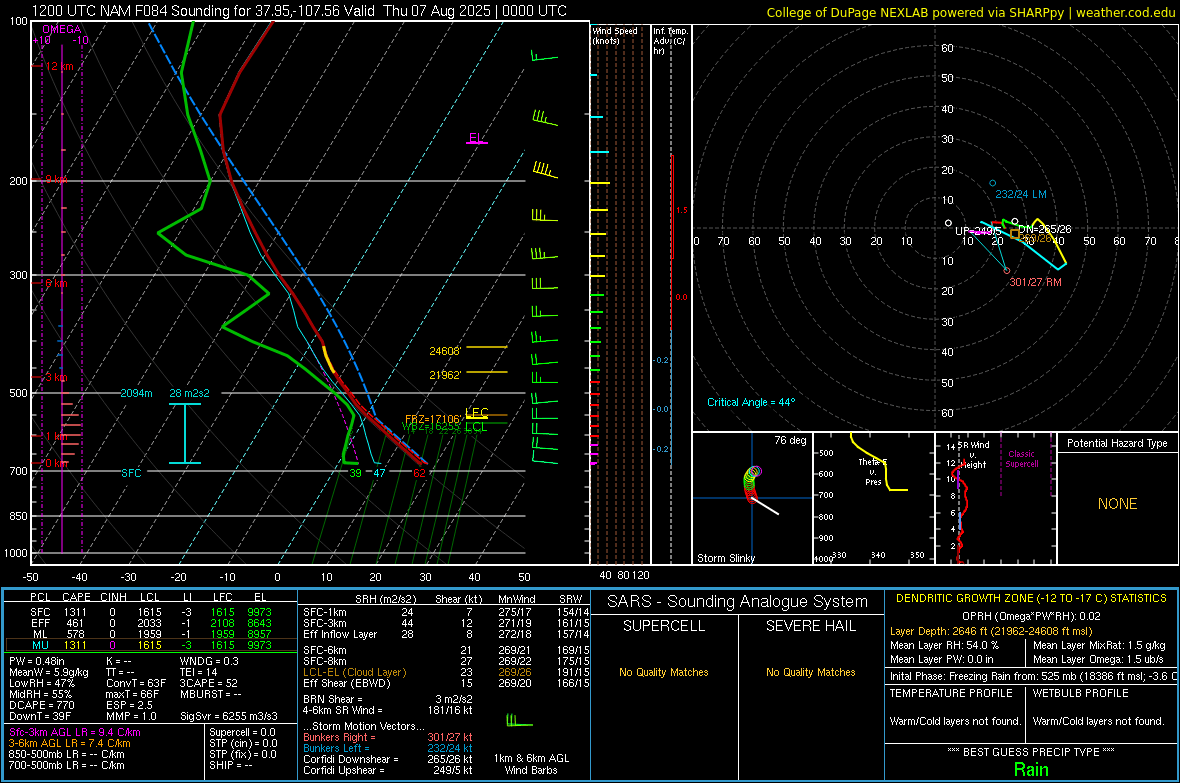Click the Potential Hazard Type header

(1117, 443)
